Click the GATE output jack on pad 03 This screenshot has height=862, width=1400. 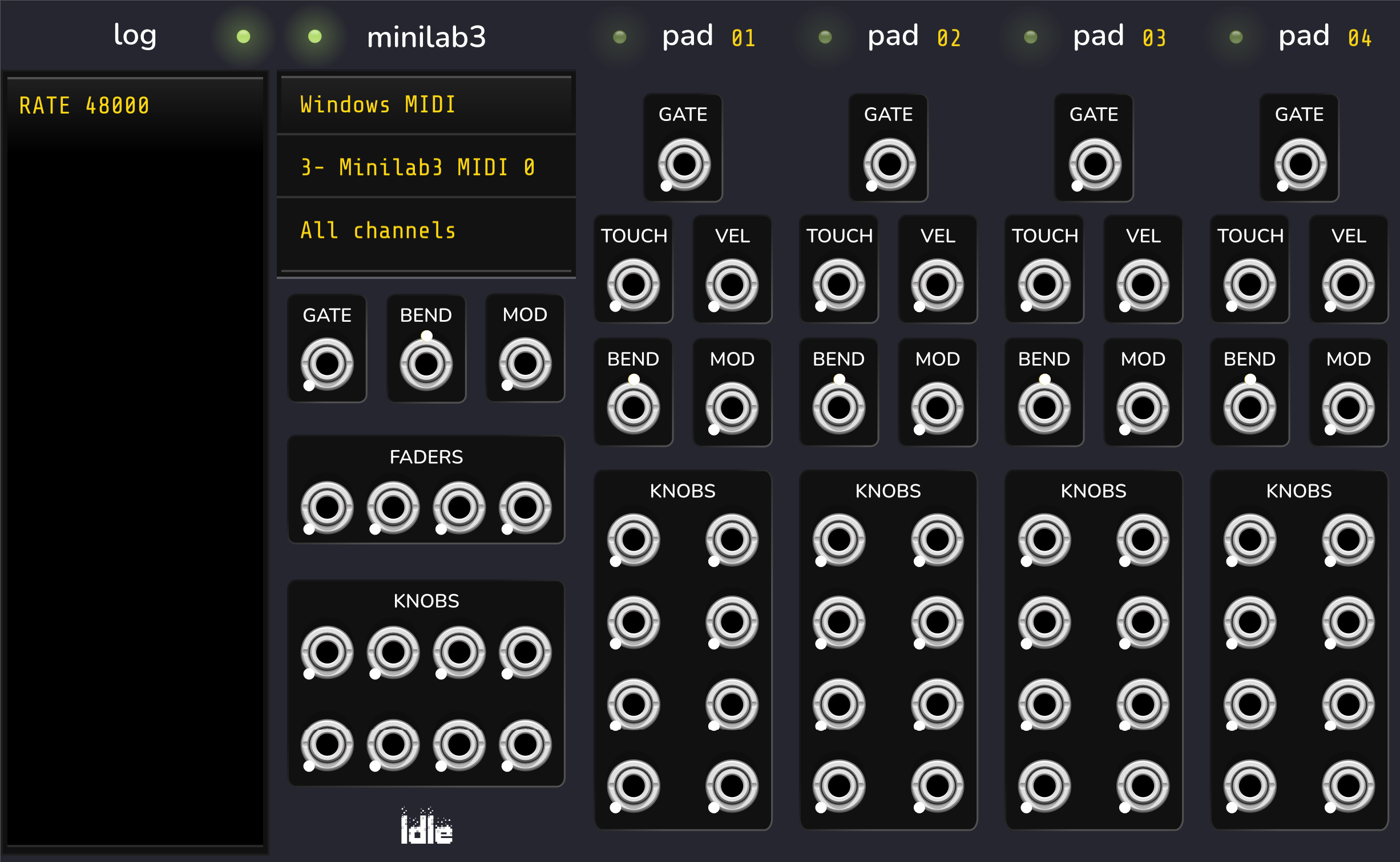tap(1093, 165)
